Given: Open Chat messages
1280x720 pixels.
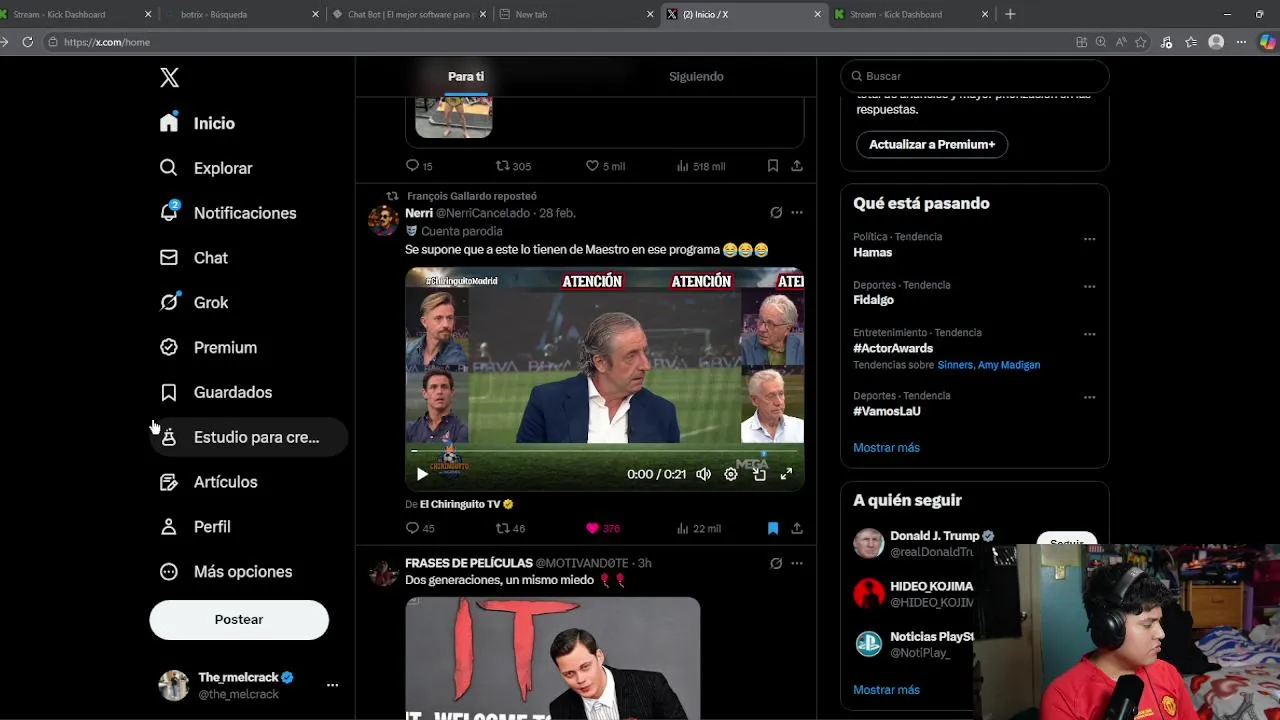Looking at the screenshot, I should [x=194, y=258].
